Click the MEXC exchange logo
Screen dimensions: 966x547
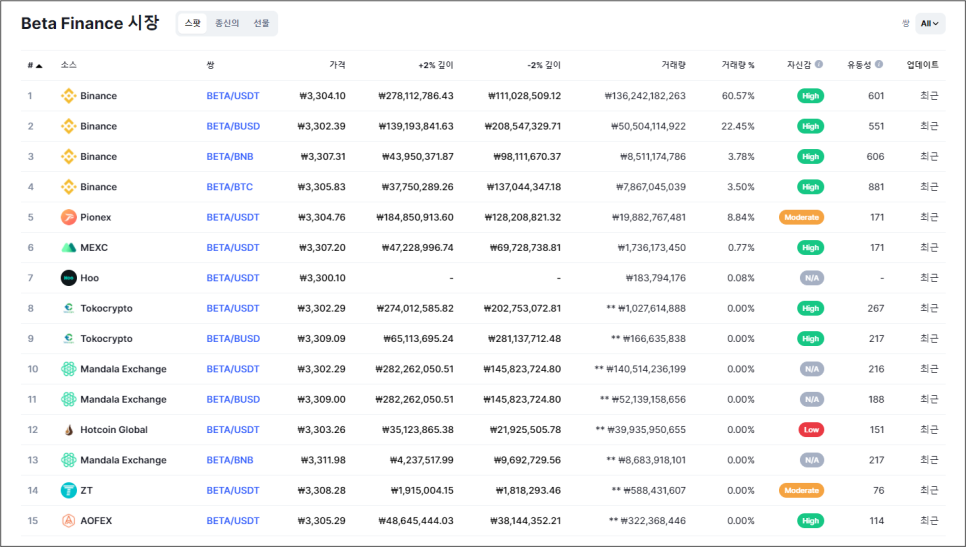click(68, 248)
